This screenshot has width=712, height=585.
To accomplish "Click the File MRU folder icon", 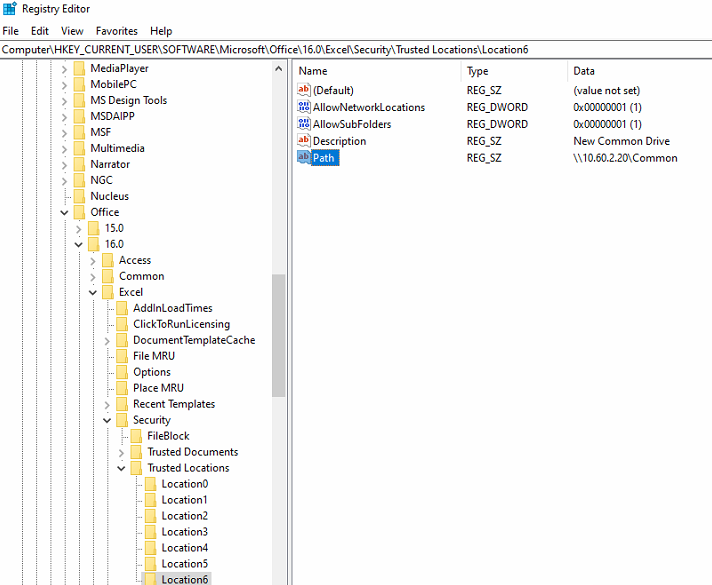I will tap(122, 356).
